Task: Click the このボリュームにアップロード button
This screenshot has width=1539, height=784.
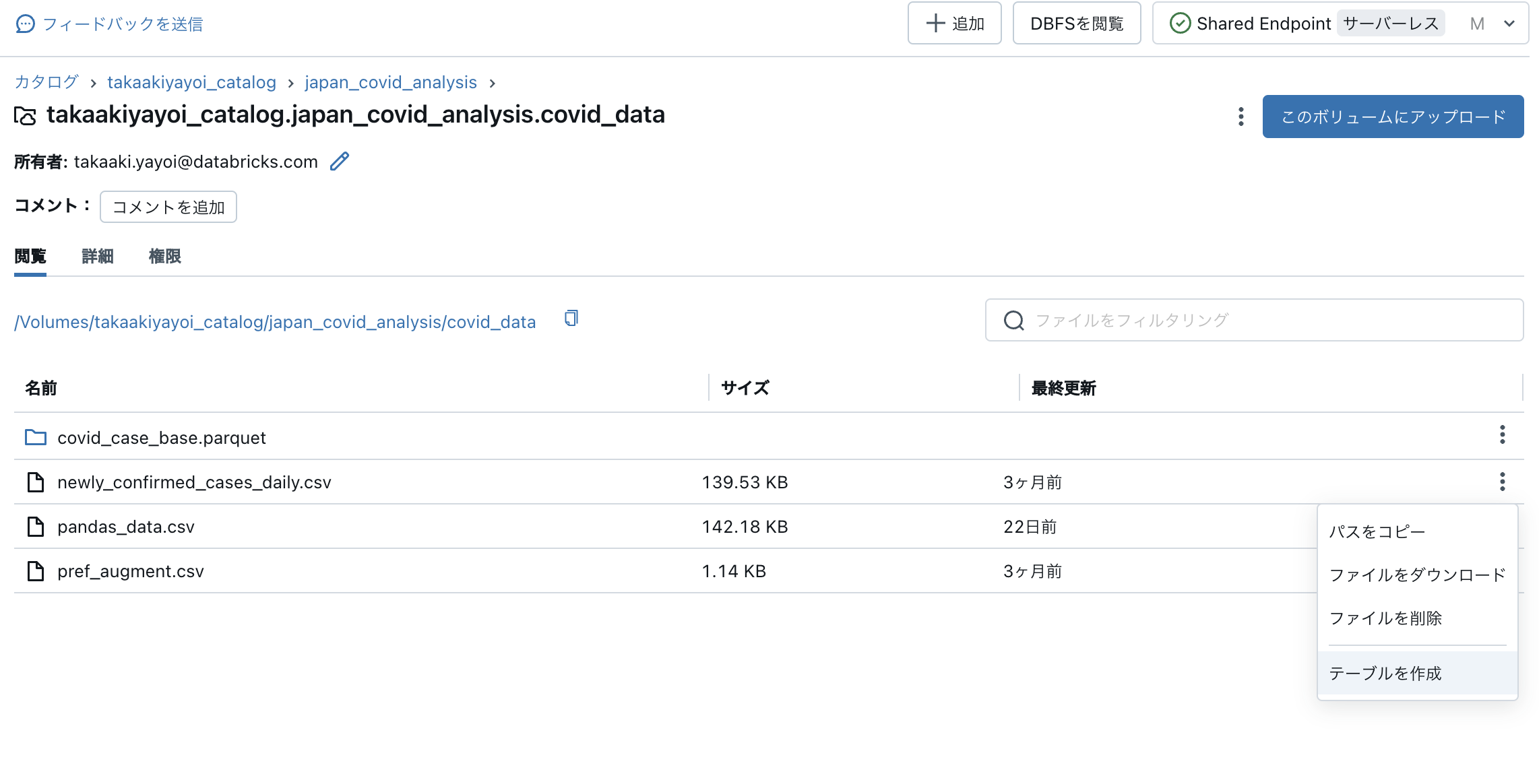Action: [1392, 117]
